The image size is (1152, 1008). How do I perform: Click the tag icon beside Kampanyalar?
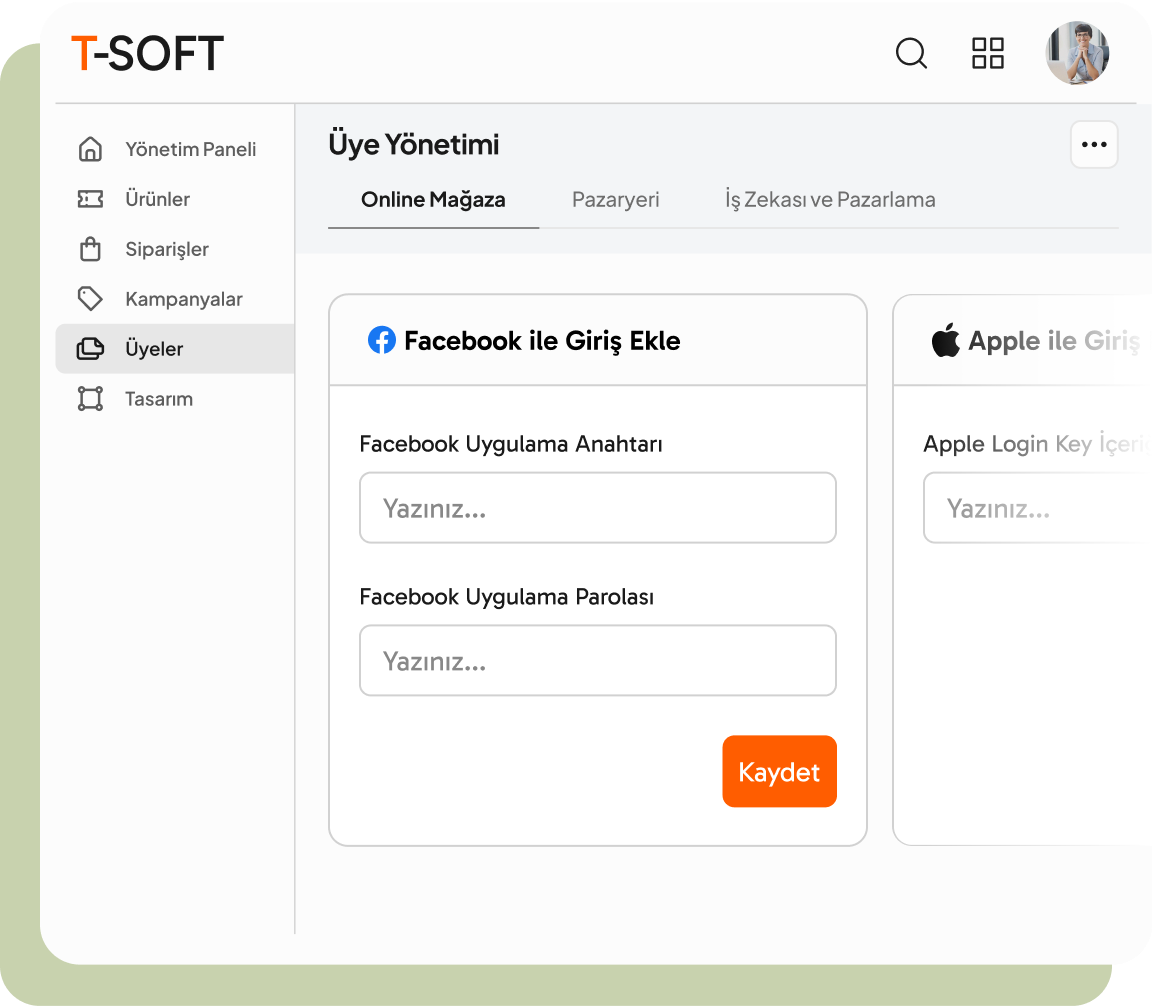coord(90,299)
